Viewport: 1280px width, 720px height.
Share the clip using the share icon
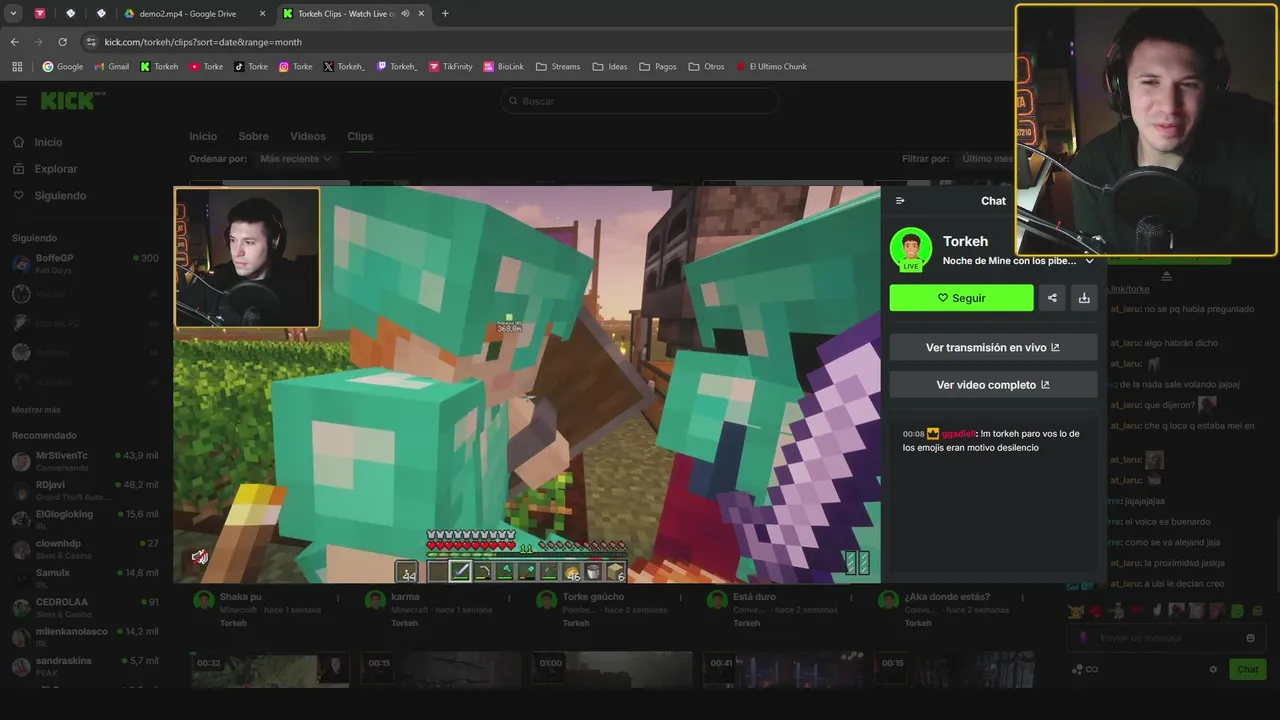pos(1052,298)
